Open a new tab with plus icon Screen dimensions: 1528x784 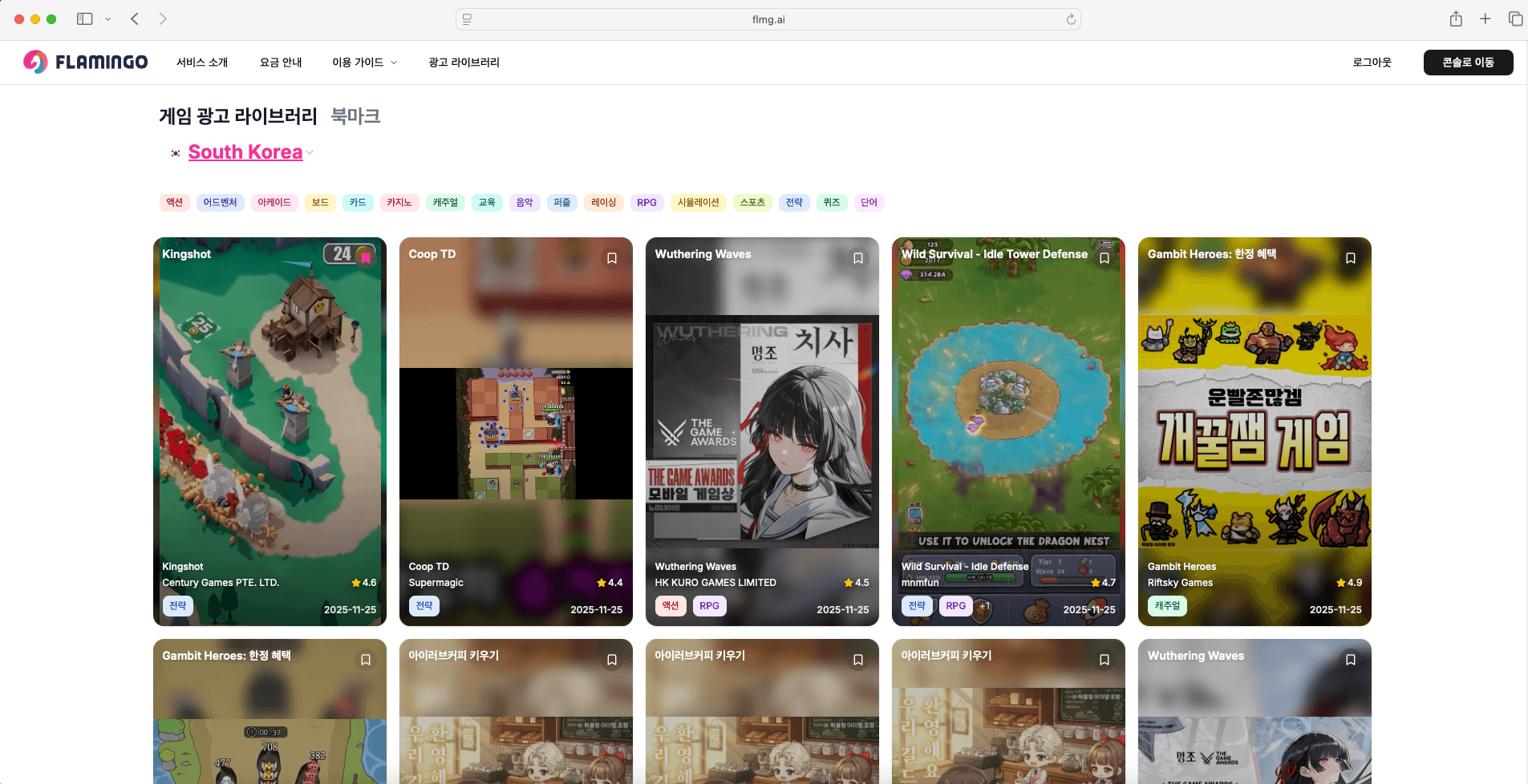(x=1485, y=18)
